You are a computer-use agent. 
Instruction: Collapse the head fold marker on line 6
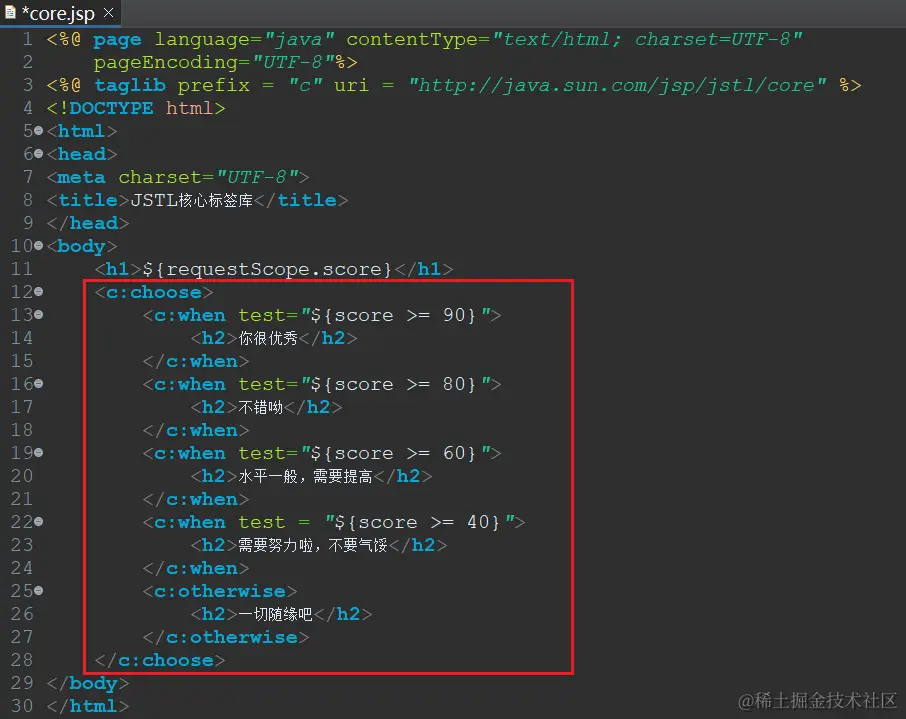pyautogui.click(x=38, y=154)
